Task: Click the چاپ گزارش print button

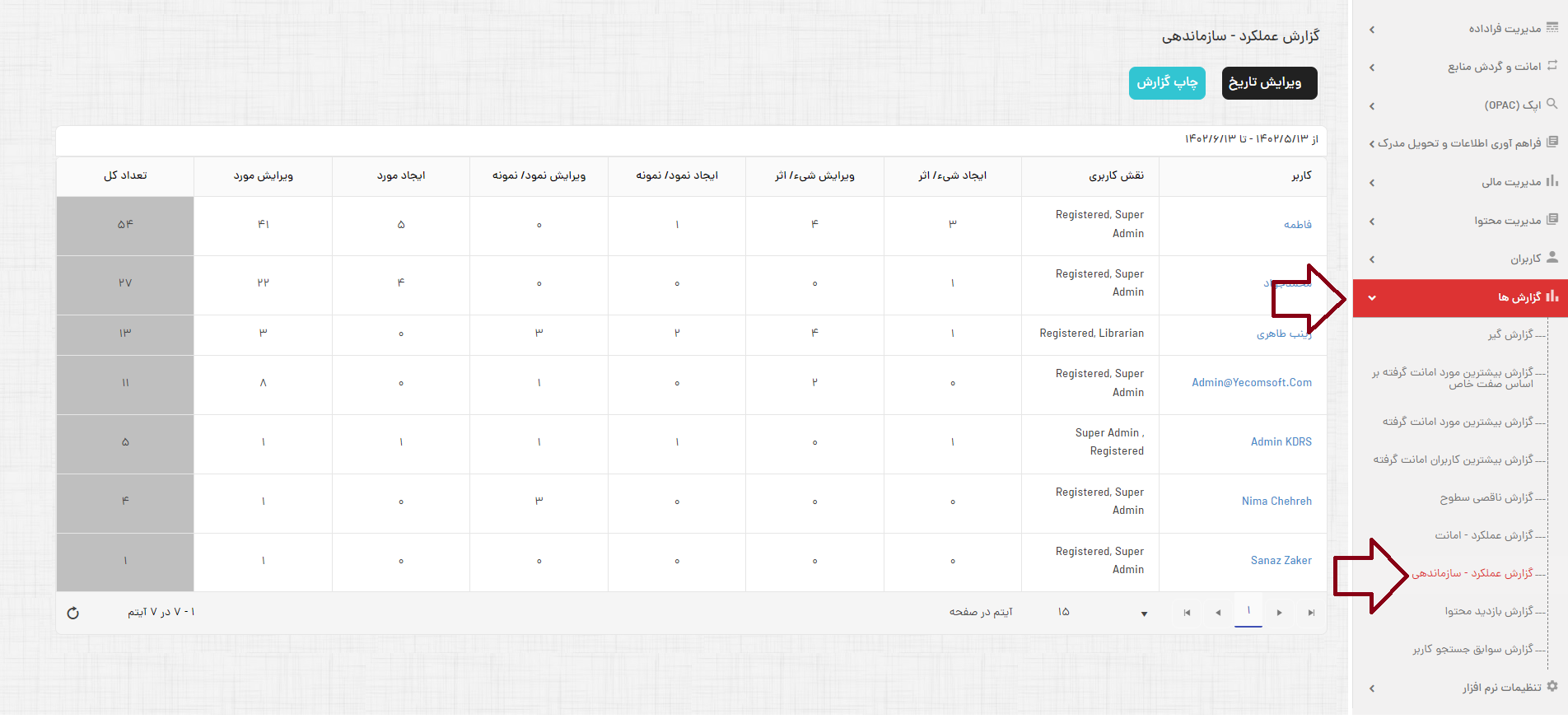Action: click(x=1167, y=83)
